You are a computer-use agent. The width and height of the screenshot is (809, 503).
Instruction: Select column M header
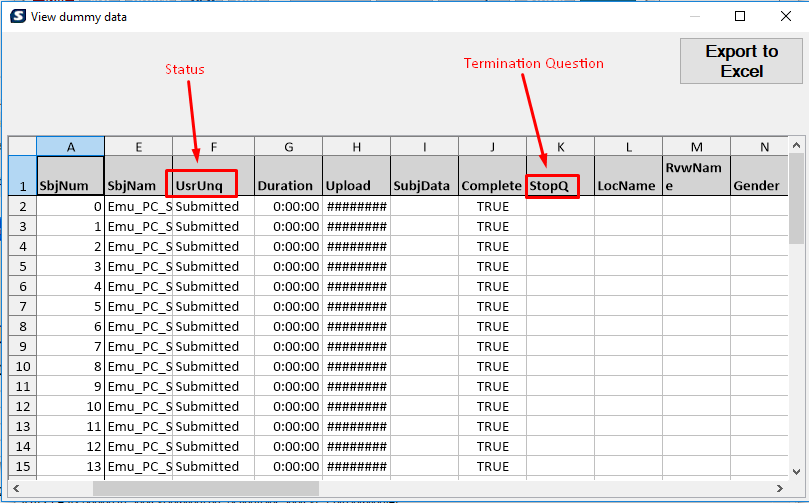tap(697, 147)
